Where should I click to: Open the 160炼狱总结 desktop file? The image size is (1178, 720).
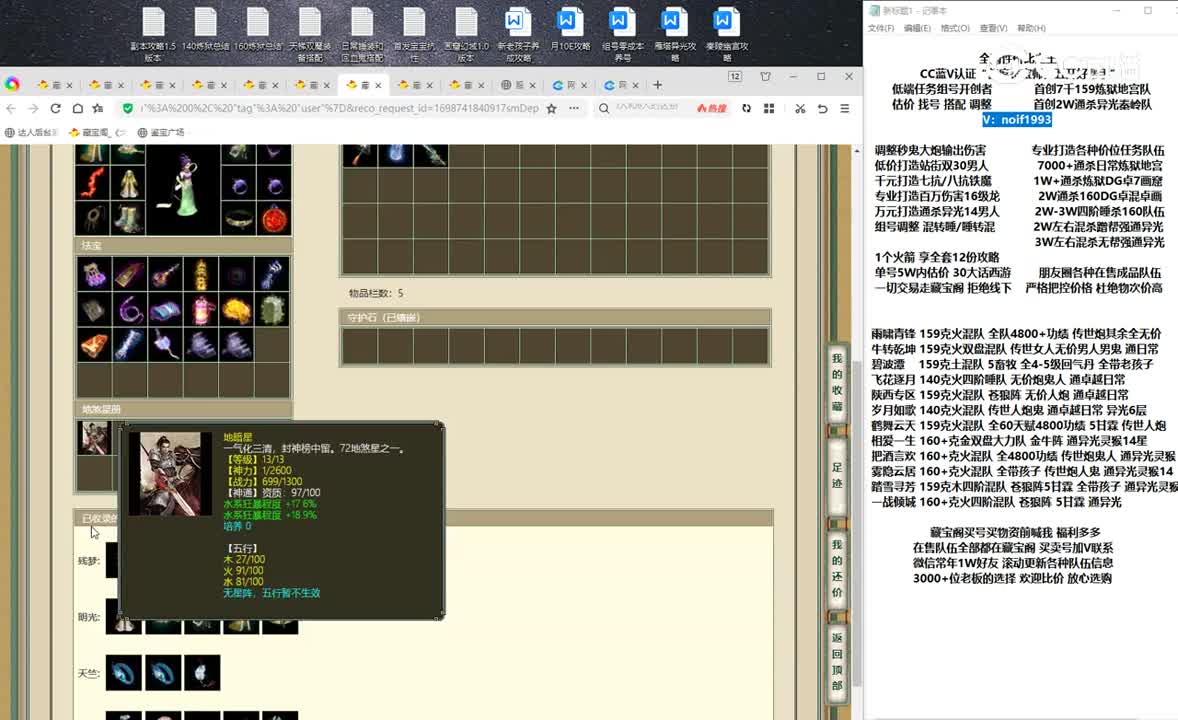coord(258,30)
